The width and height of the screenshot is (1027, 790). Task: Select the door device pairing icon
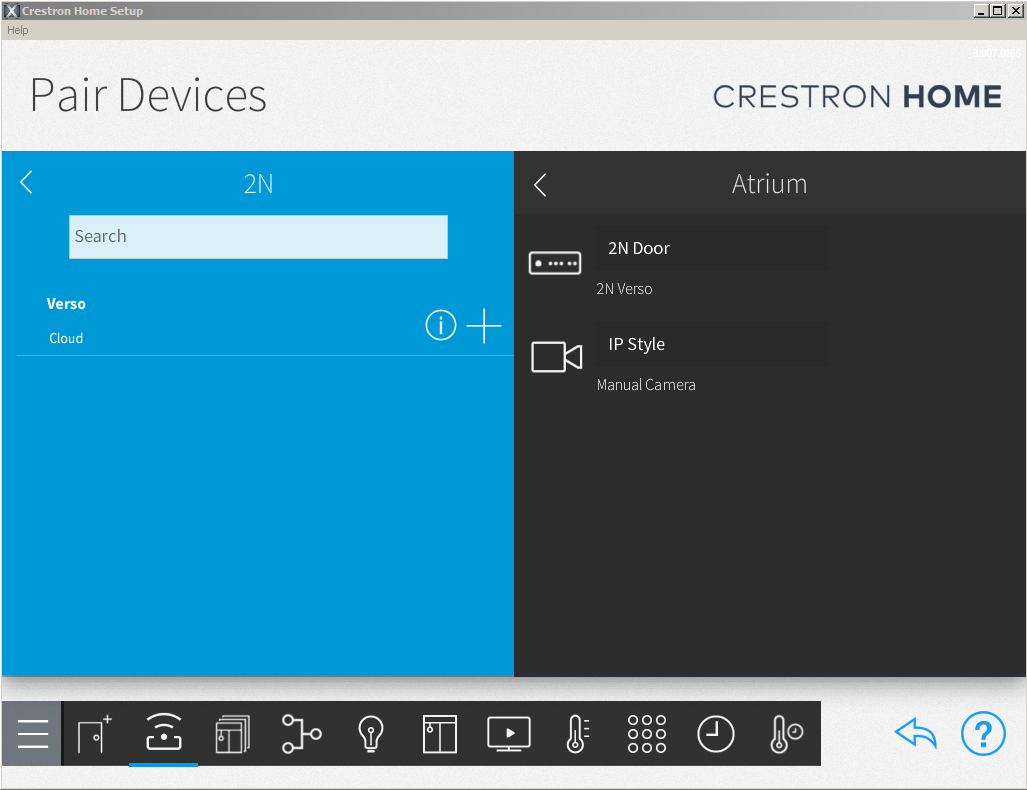click(95, 733)
